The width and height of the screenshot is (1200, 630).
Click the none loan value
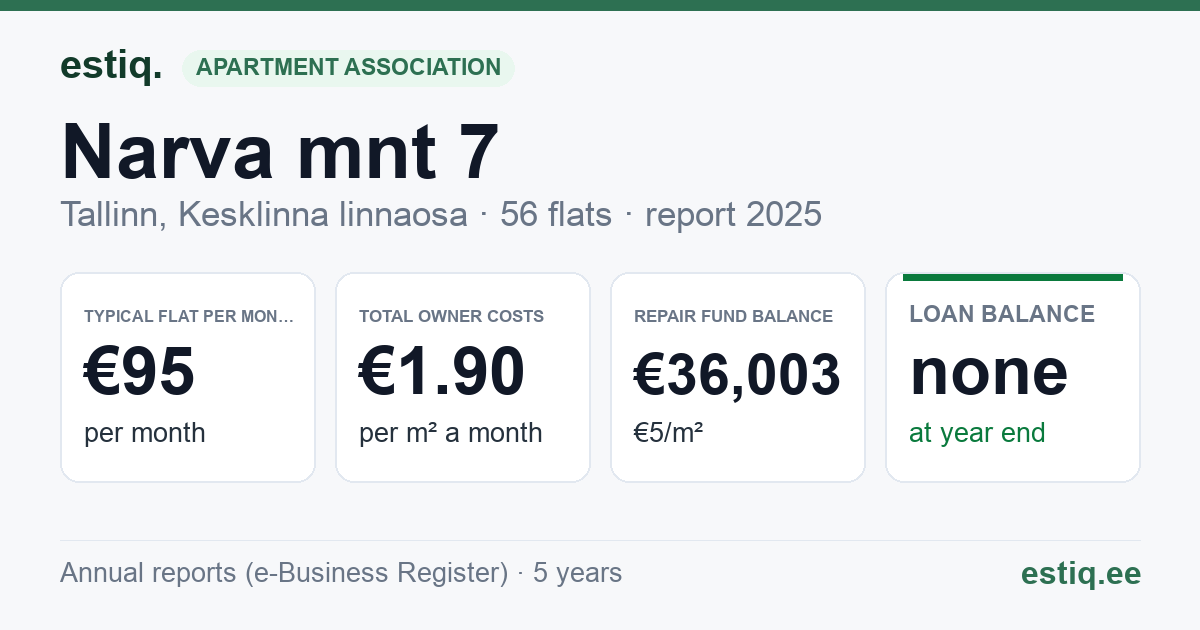pos(989,372)
